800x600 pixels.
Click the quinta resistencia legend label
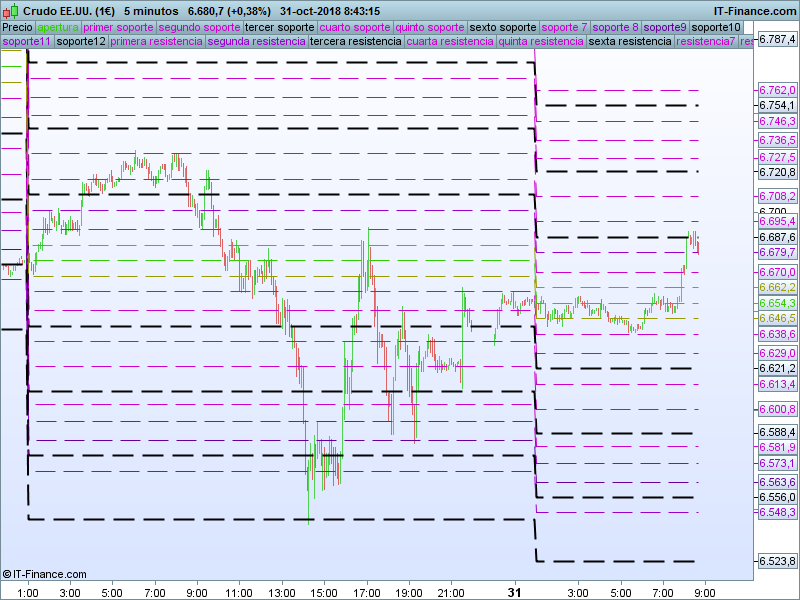pyautogui.click(x=541, y=41)
